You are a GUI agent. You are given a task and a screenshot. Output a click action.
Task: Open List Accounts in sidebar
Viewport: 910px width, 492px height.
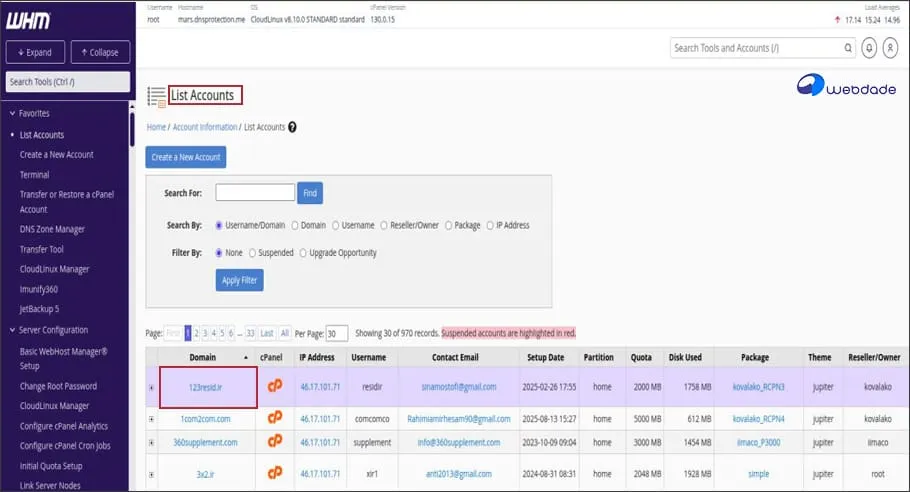point(42,135)
